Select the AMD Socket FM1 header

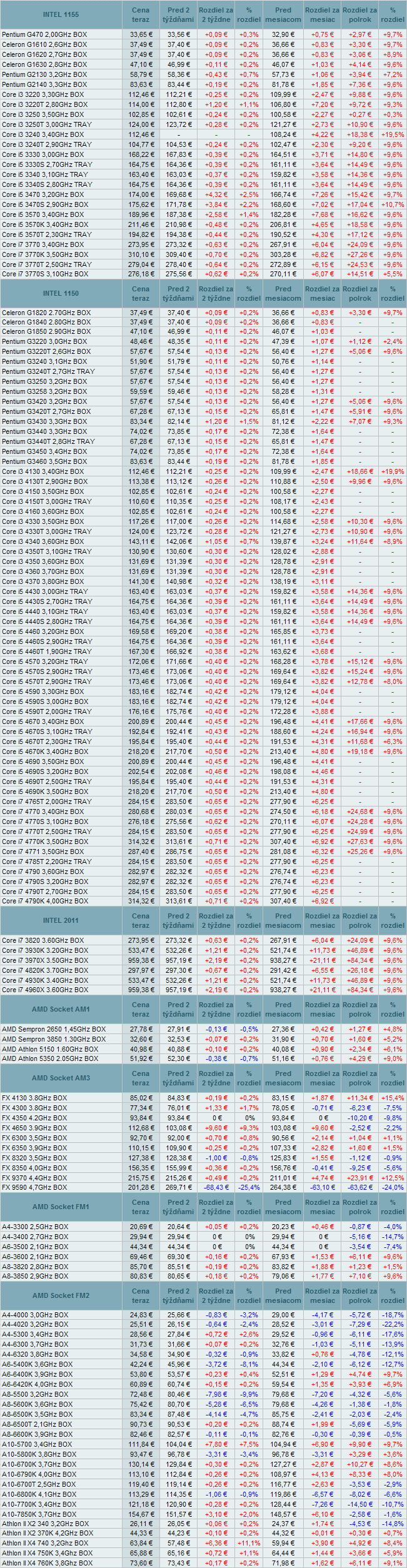tap(61, 1207)
